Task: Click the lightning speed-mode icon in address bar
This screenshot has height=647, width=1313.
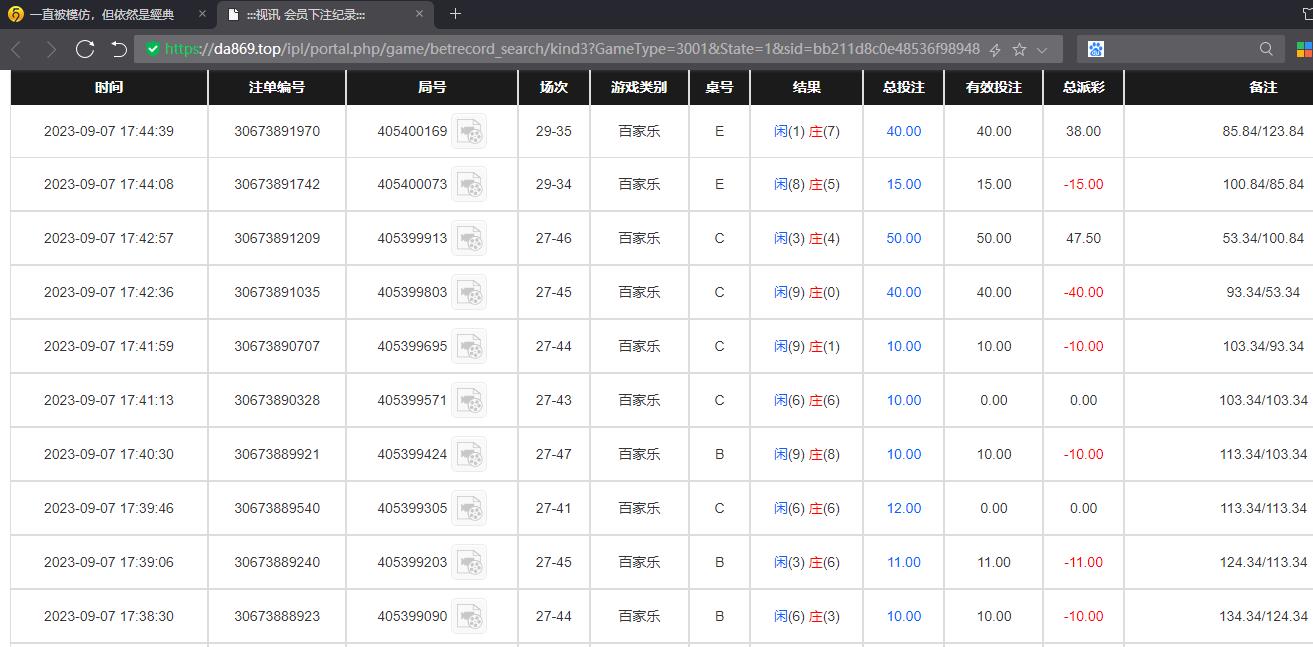Action: coord(995,49)
